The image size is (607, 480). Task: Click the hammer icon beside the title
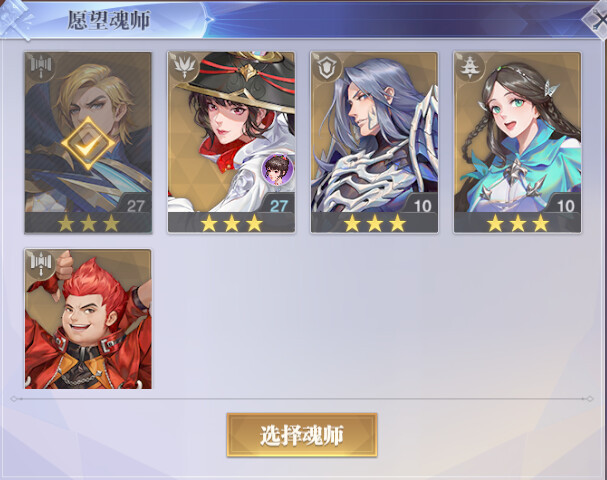pyautogui.click(x=16, y=19)
